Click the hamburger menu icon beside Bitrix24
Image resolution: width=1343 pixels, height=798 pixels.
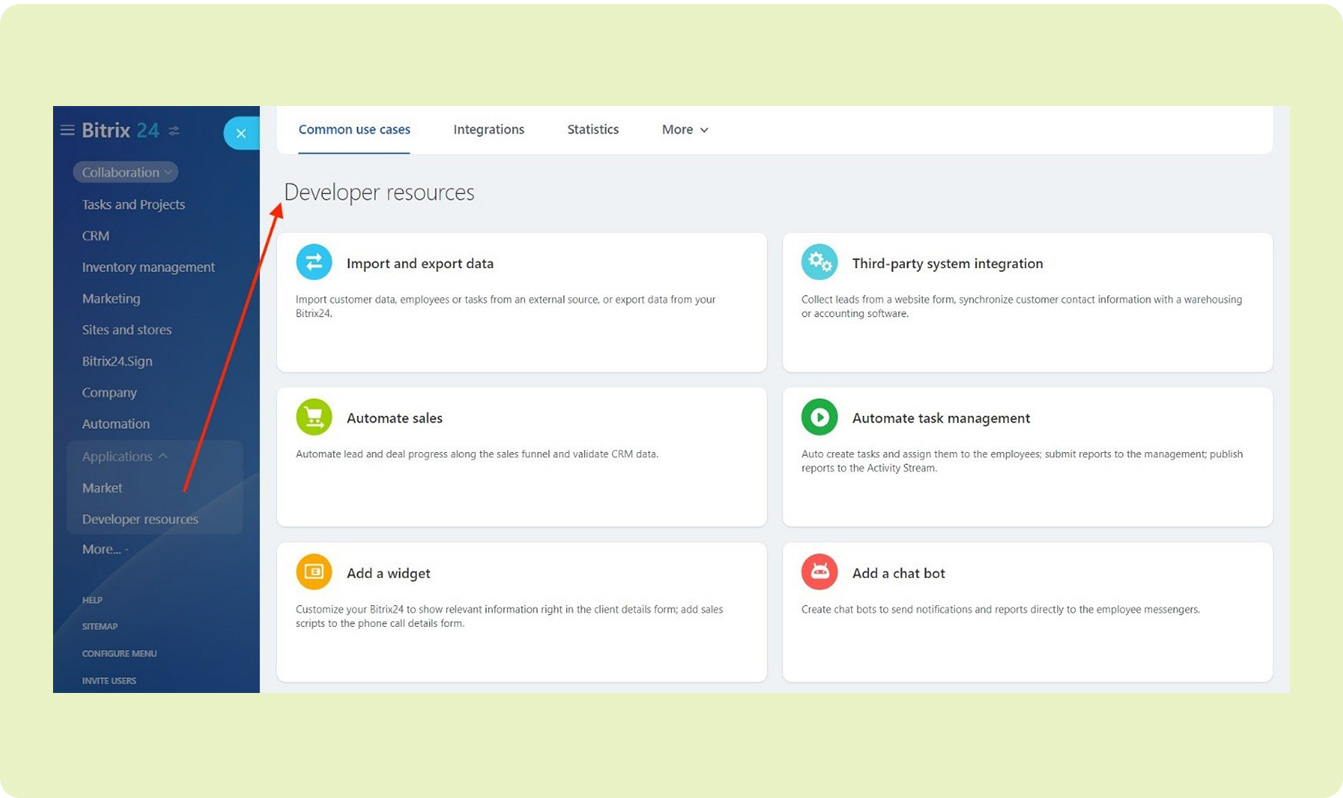[x=67, y=131]
